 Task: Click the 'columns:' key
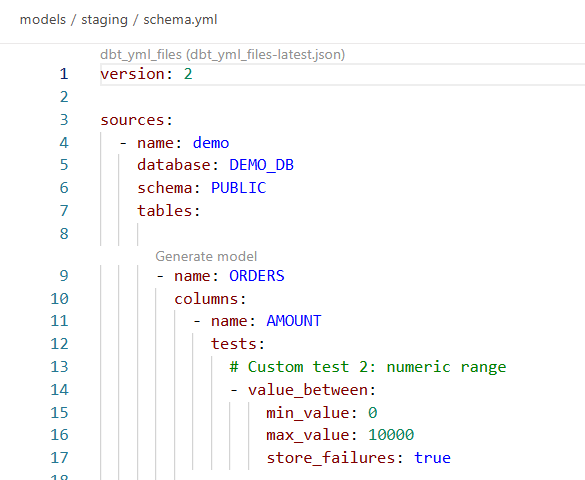pyautogui.click(x=210, y=299)
